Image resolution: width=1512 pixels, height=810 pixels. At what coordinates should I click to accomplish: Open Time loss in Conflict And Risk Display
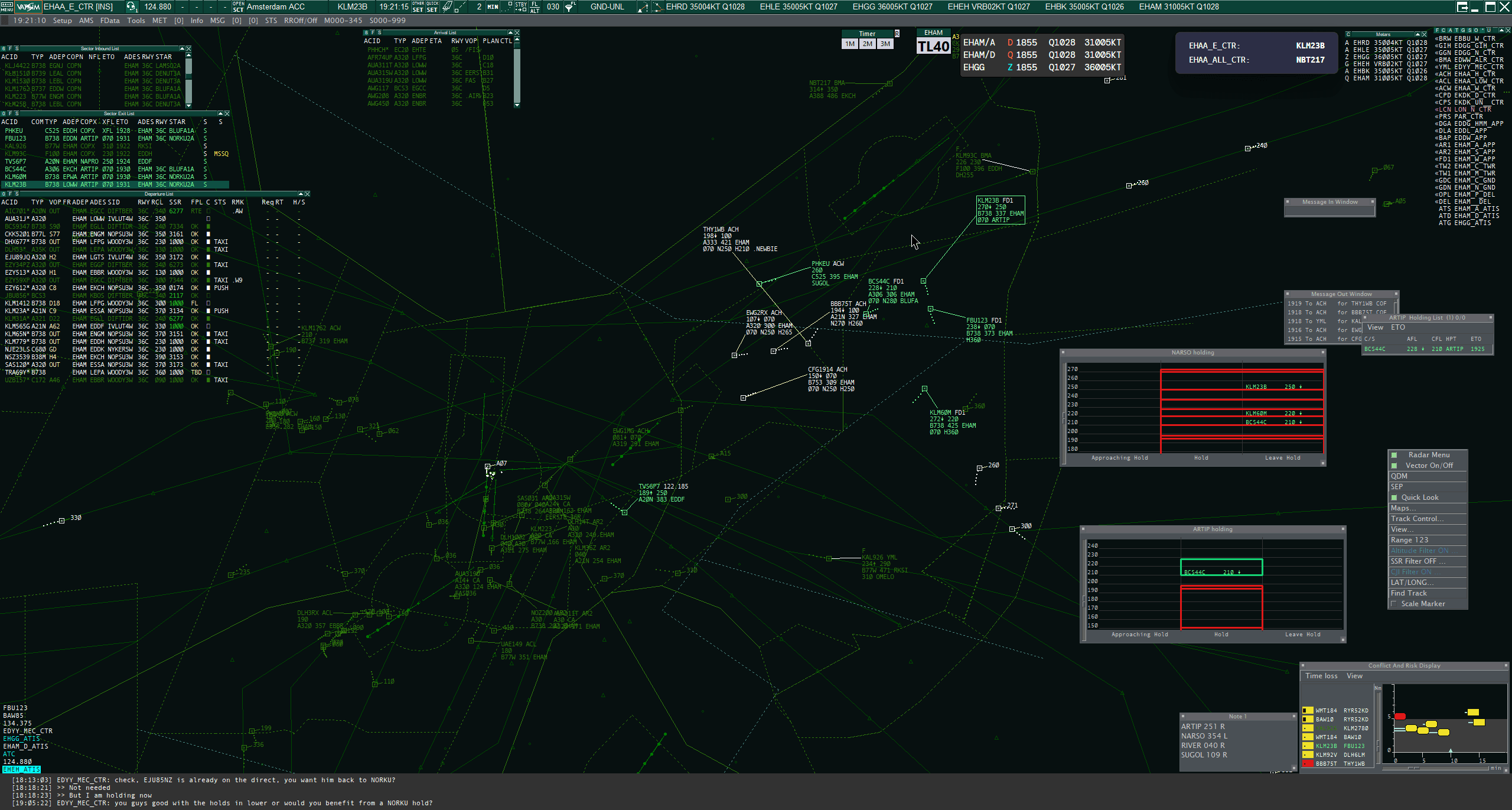coord(1321,676)
